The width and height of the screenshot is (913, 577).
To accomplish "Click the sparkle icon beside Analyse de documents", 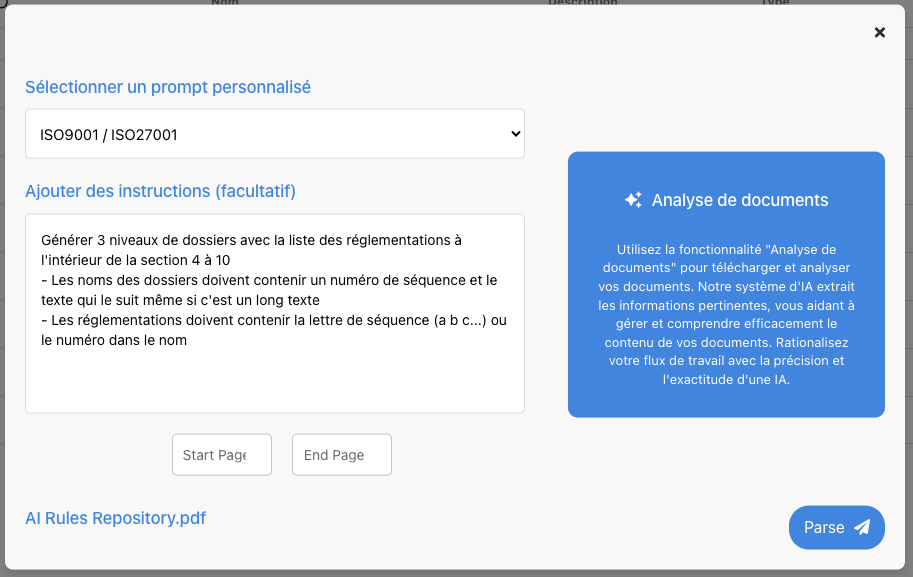I will tap(633, 200).
